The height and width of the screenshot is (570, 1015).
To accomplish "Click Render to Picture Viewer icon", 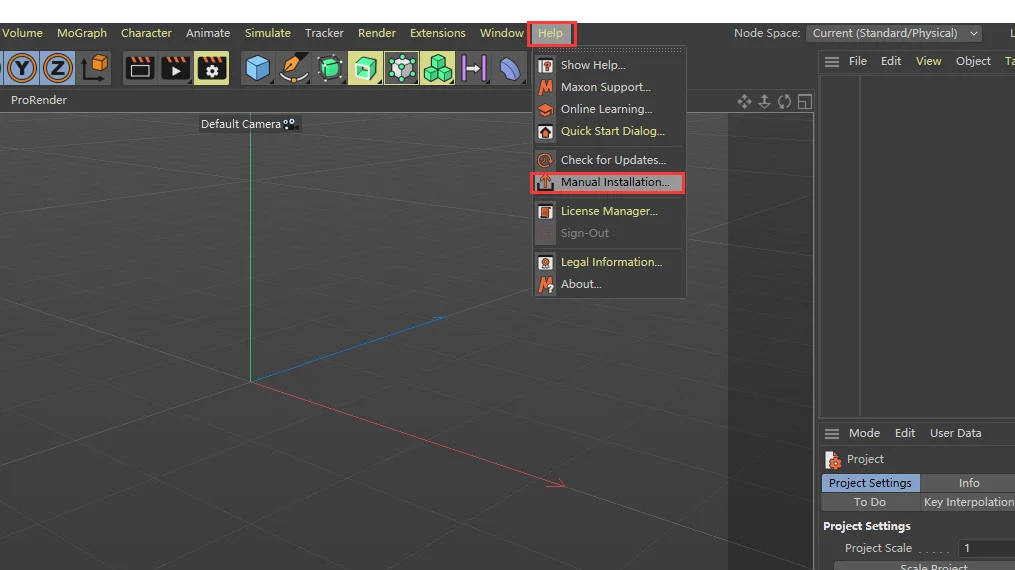I will [175, 68].
